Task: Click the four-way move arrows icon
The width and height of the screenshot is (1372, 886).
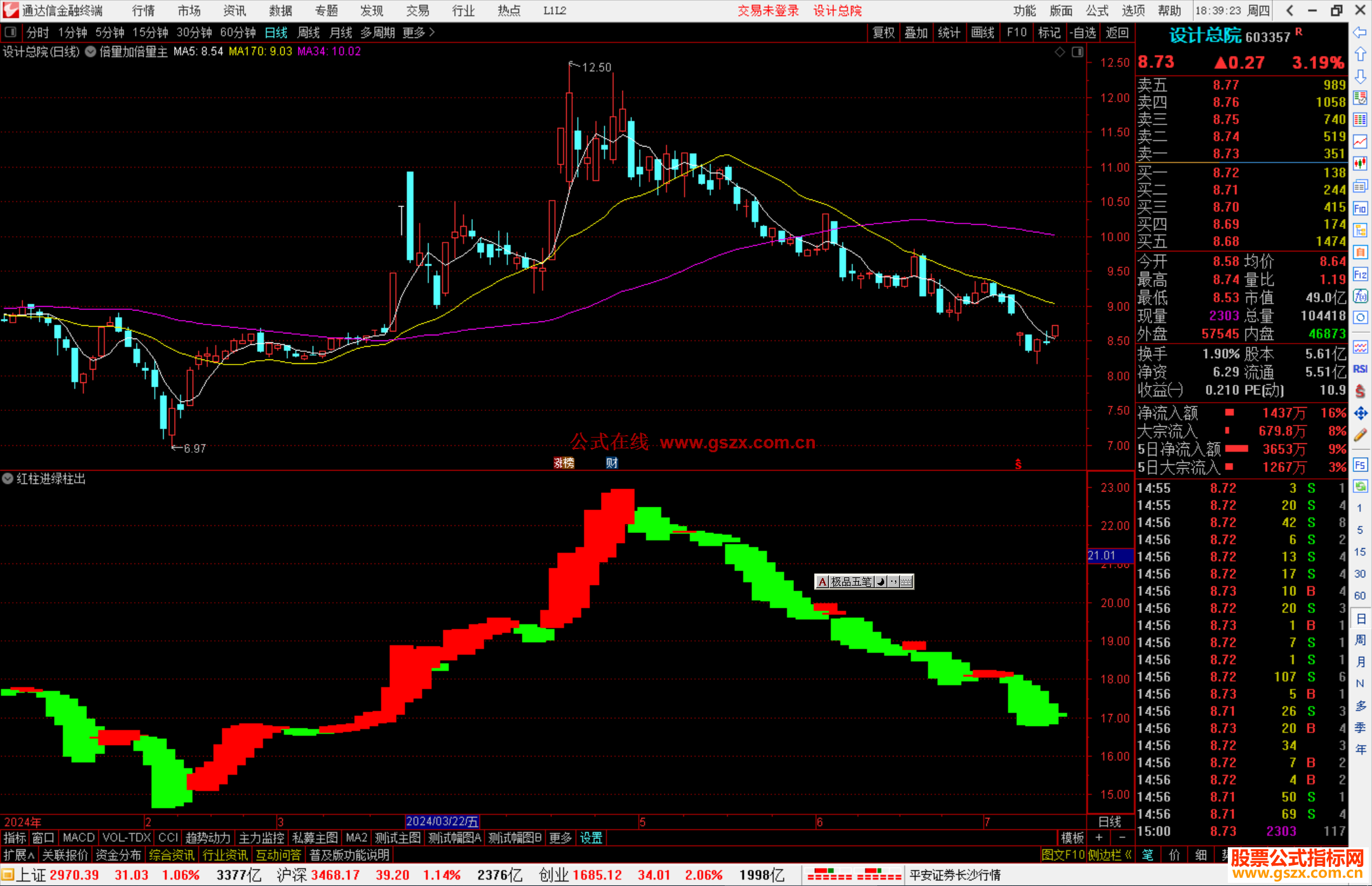Action: (1360, 413)
